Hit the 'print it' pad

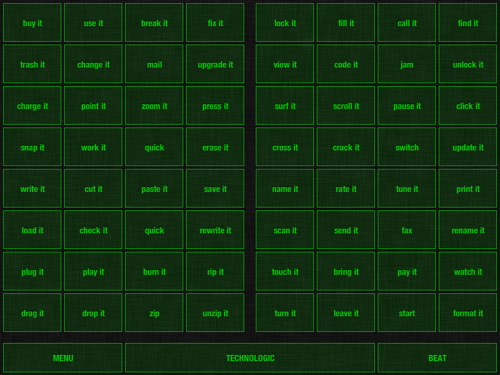tap(468, 189)
